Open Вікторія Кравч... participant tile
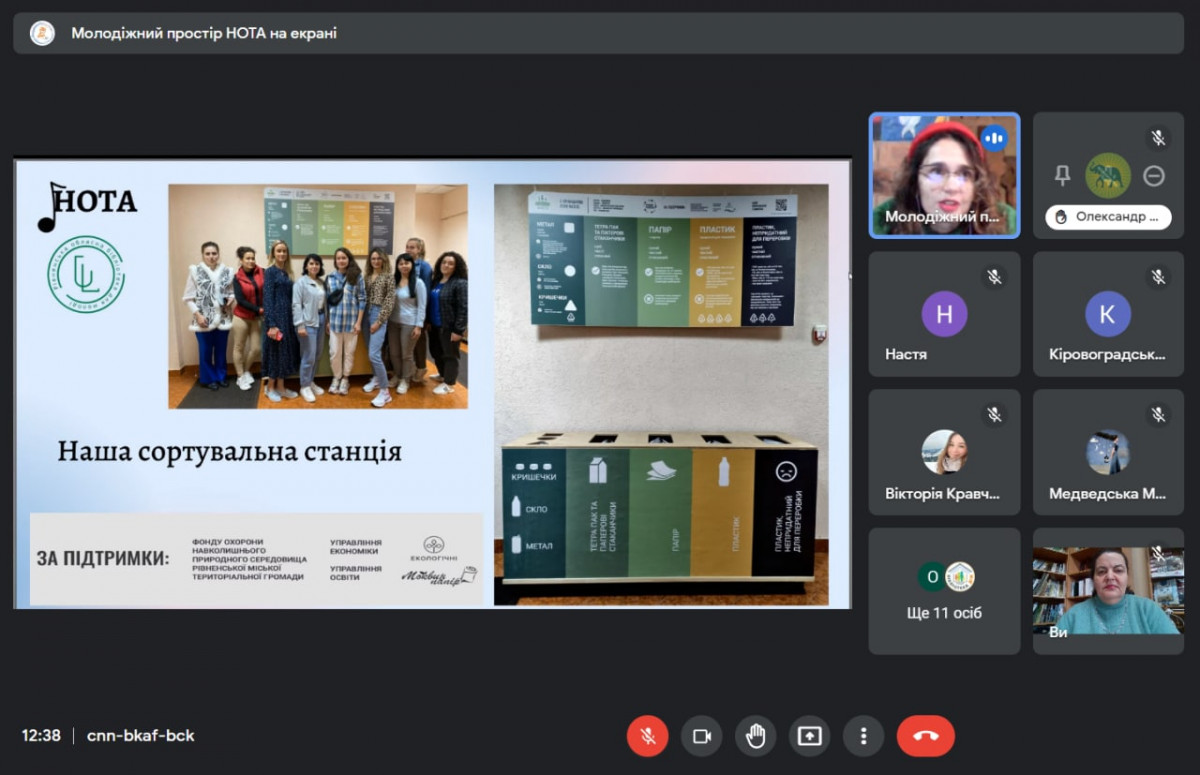The height and width of the screenshot is (775, 1200). [x=944, y=452]
